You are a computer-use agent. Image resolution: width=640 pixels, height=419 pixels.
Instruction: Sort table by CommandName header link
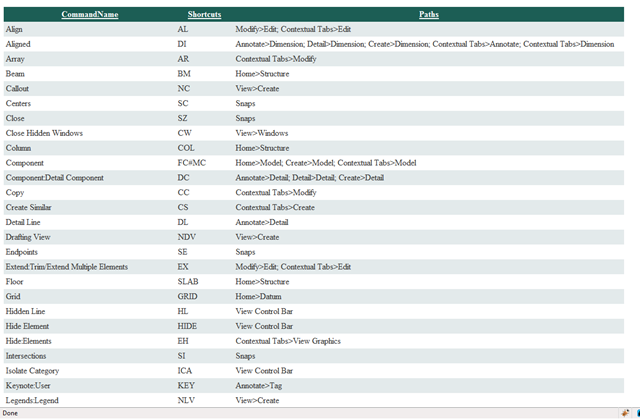click(90, 14)
